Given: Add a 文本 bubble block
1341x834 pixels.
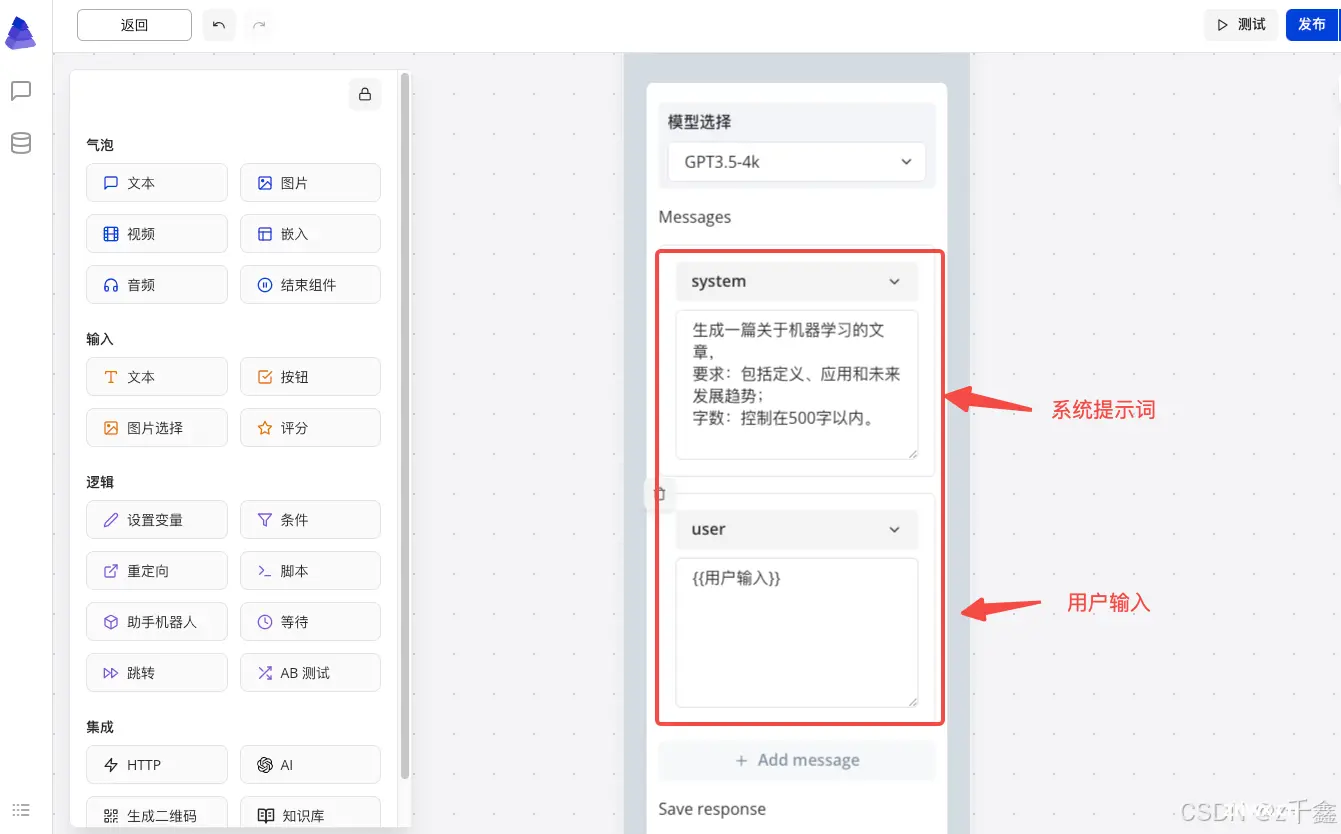Looking at the screenshot, I should click(157, 183).
